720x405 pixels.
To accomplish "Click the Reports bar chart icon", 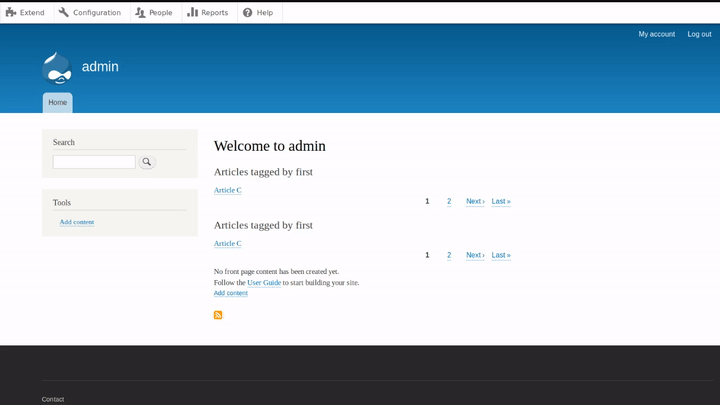I will click(x=192, y=12).
